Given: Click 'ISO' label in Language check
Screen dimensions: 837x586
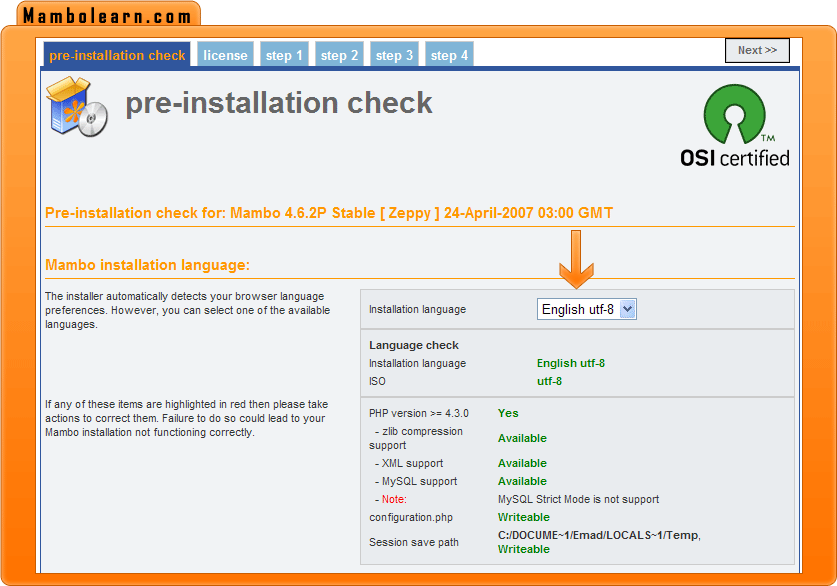Looking at the screenshot, I should click(377, 381).
